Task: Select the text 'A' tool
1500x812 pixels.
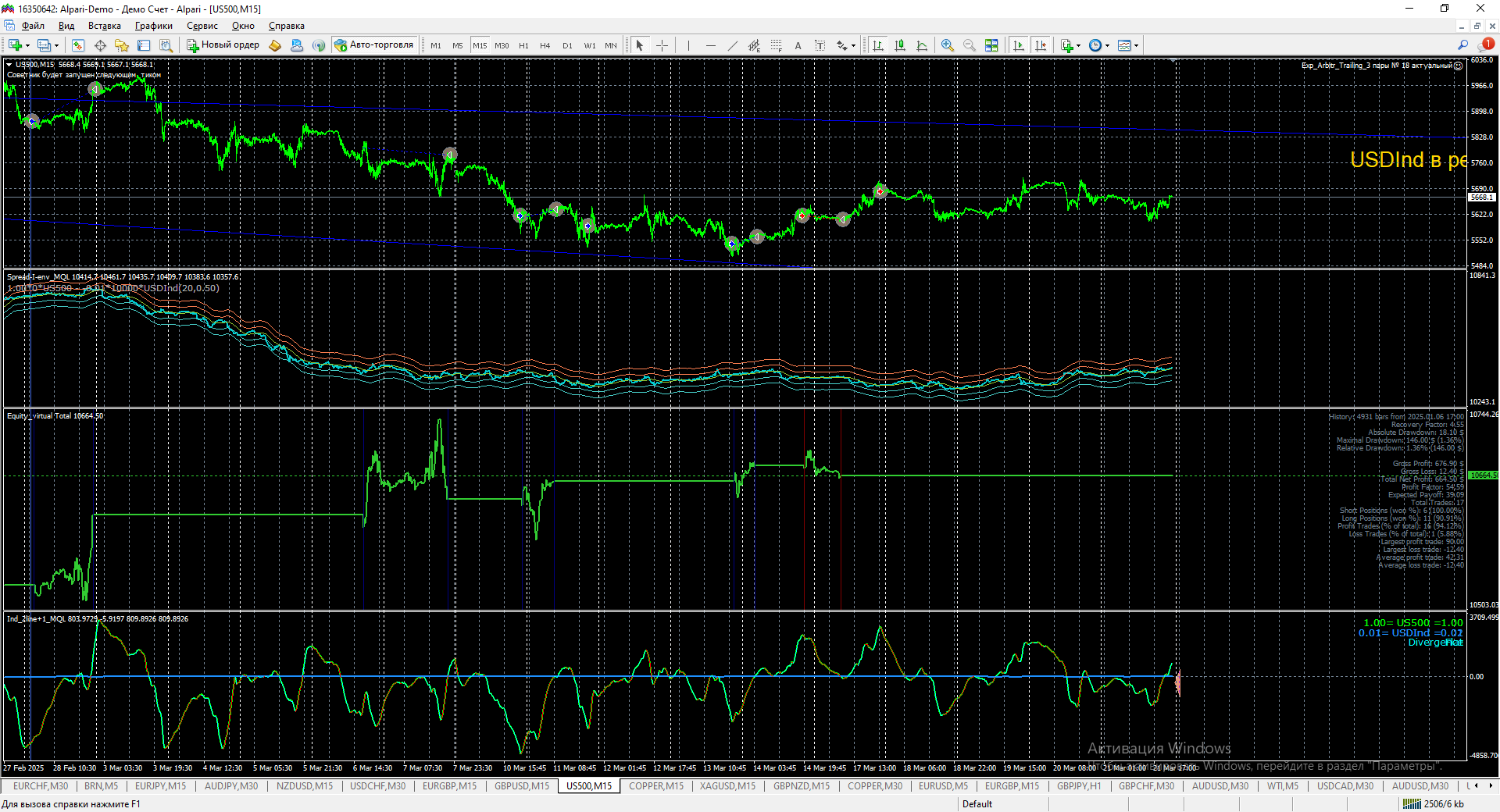Action: (x=798, y=45)
